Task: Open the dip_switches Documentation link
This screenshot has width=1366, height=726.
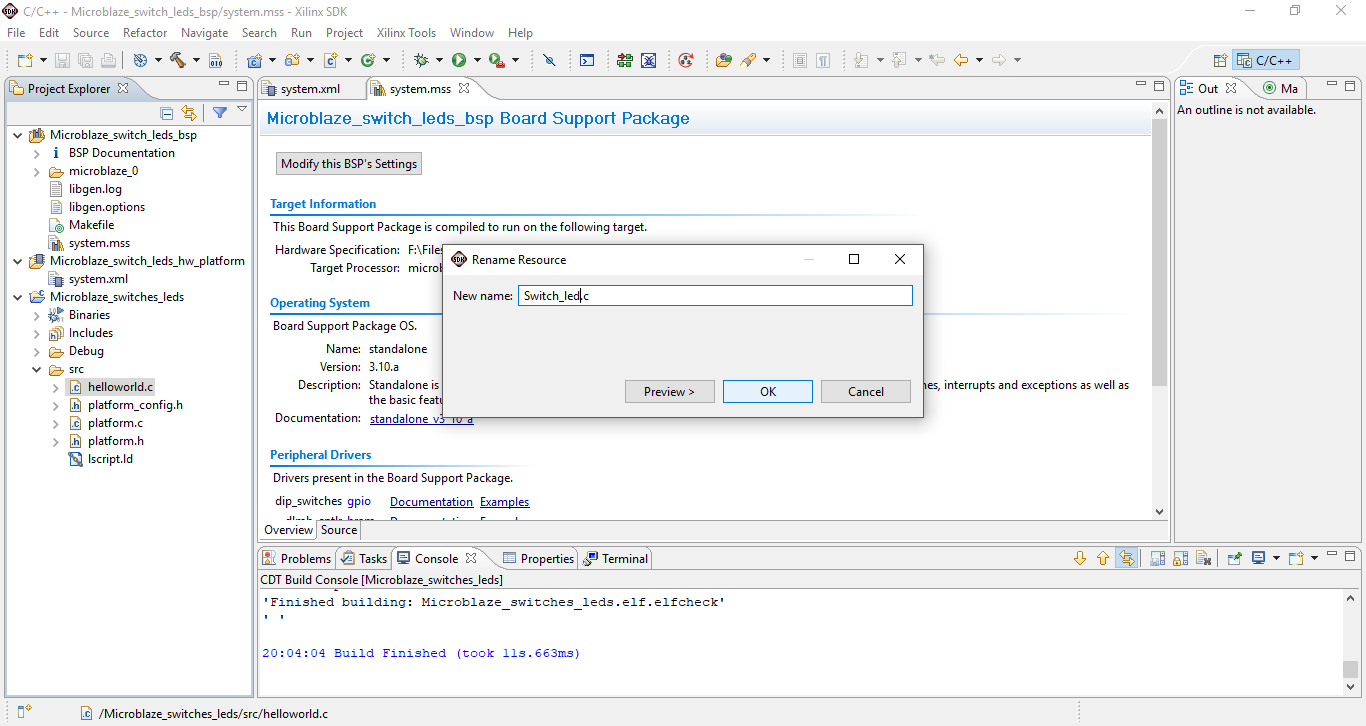Action: (x=432, y=502)
